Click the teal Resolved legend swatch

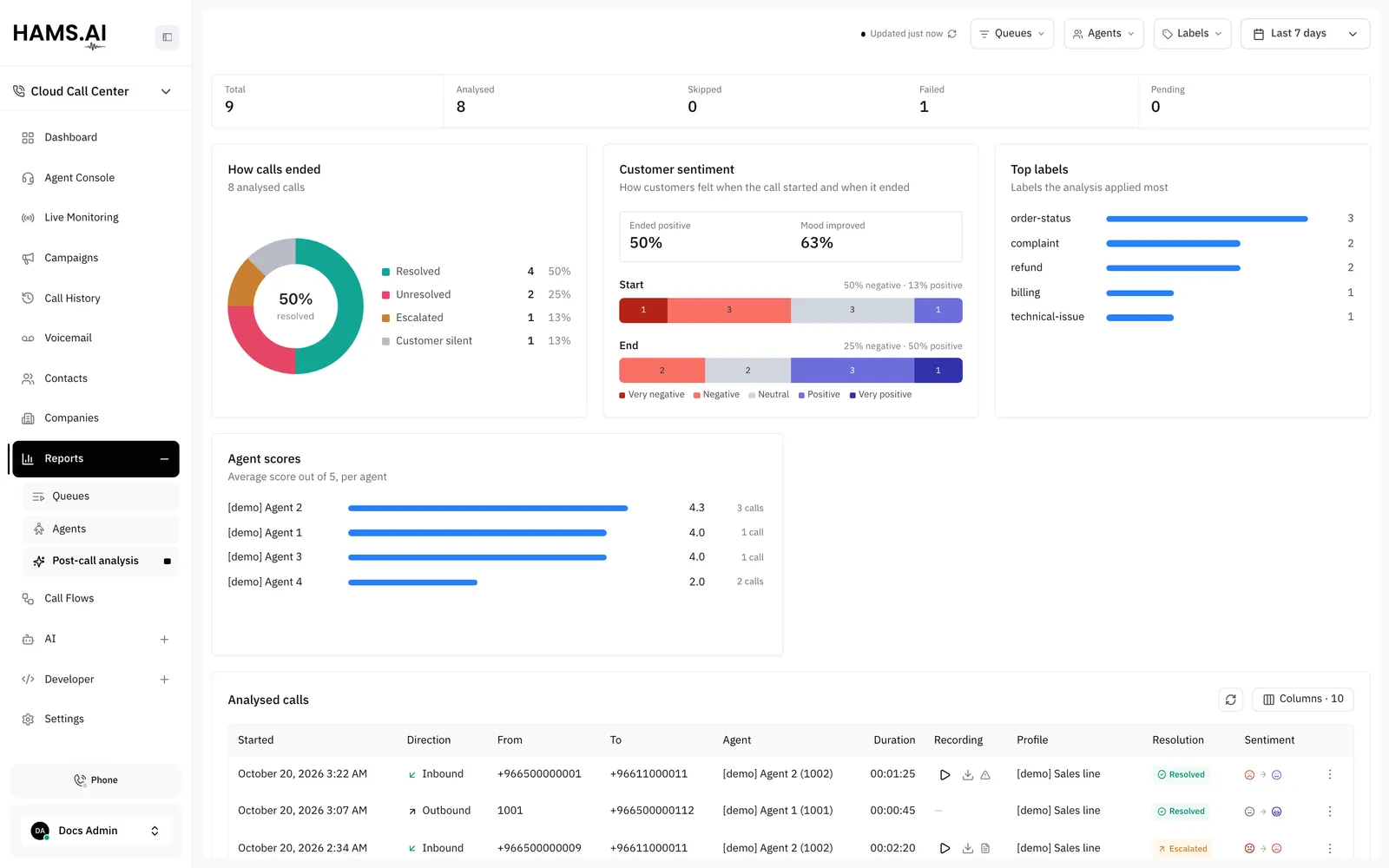point(385,272)
